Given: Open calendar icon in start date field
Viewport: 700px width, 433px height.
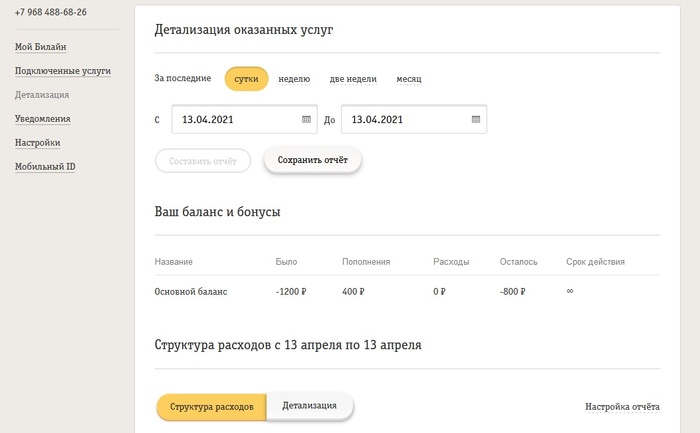Looking at the screenshot, I should tap(306, 120).
